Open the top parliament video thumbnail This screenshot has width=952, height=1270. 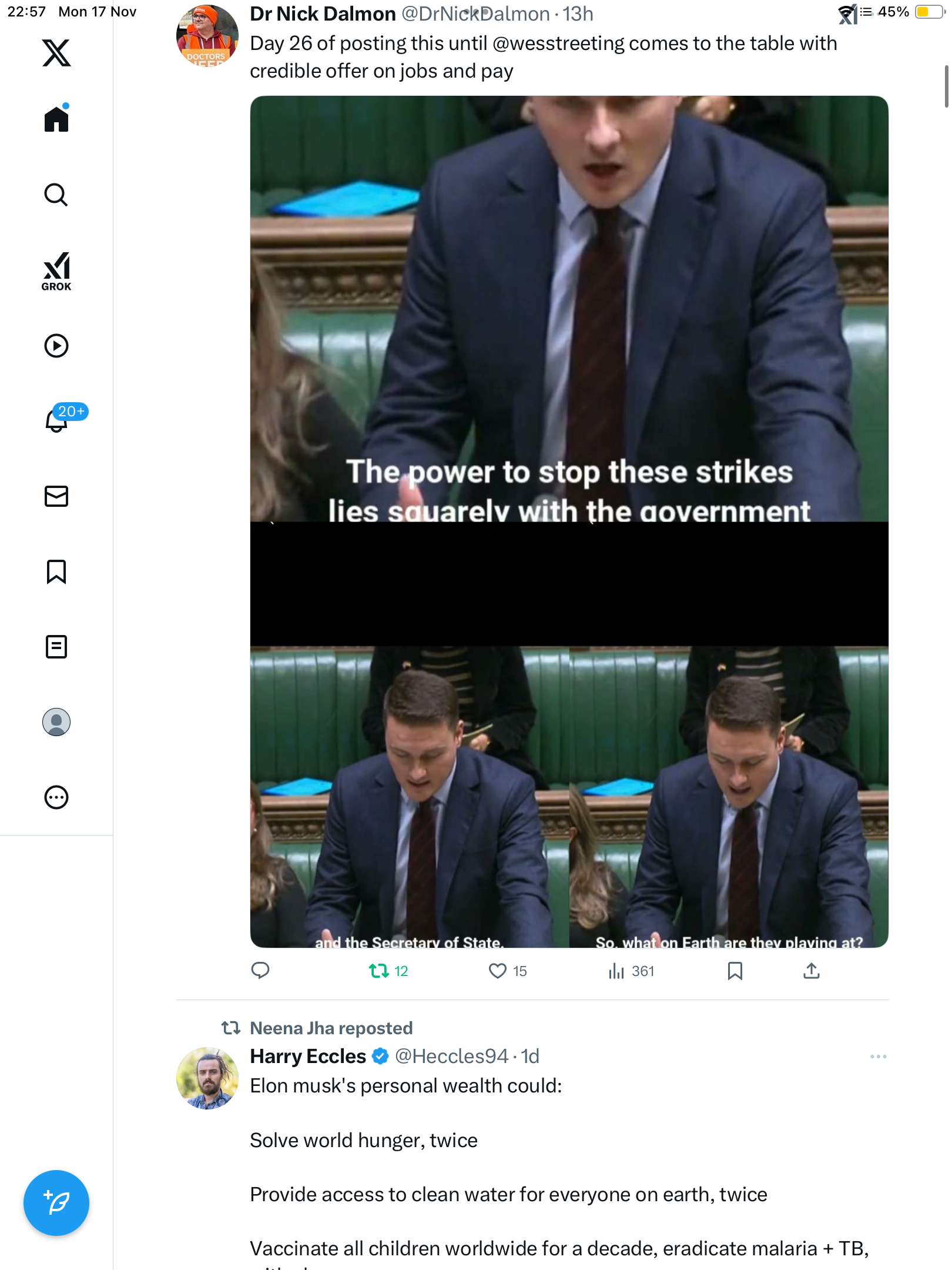569,309
